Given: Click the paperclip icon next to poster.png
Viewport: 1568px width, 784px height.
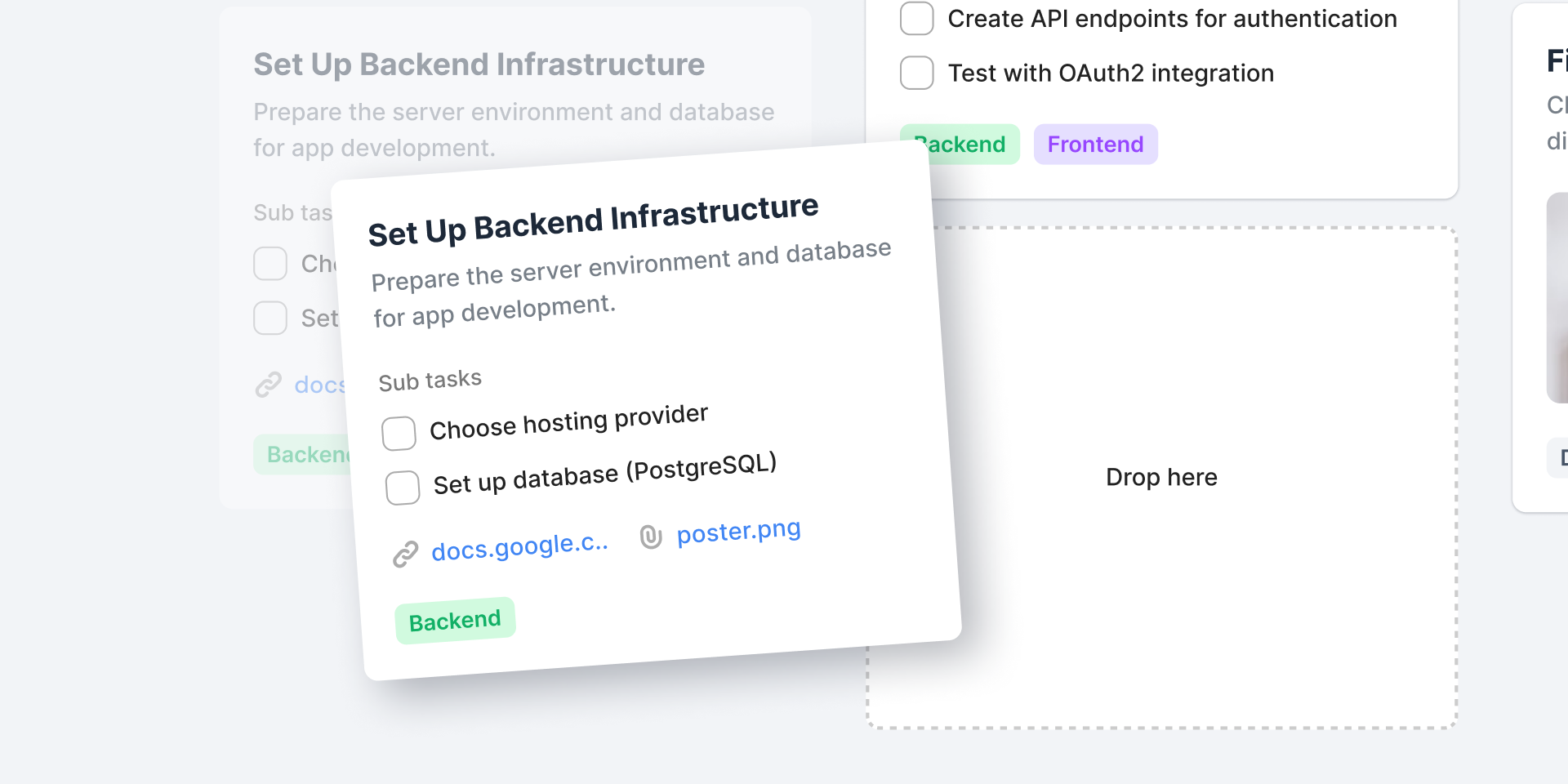Looking at the screenshot, I should pyautogui.click(x=651, y=536).
